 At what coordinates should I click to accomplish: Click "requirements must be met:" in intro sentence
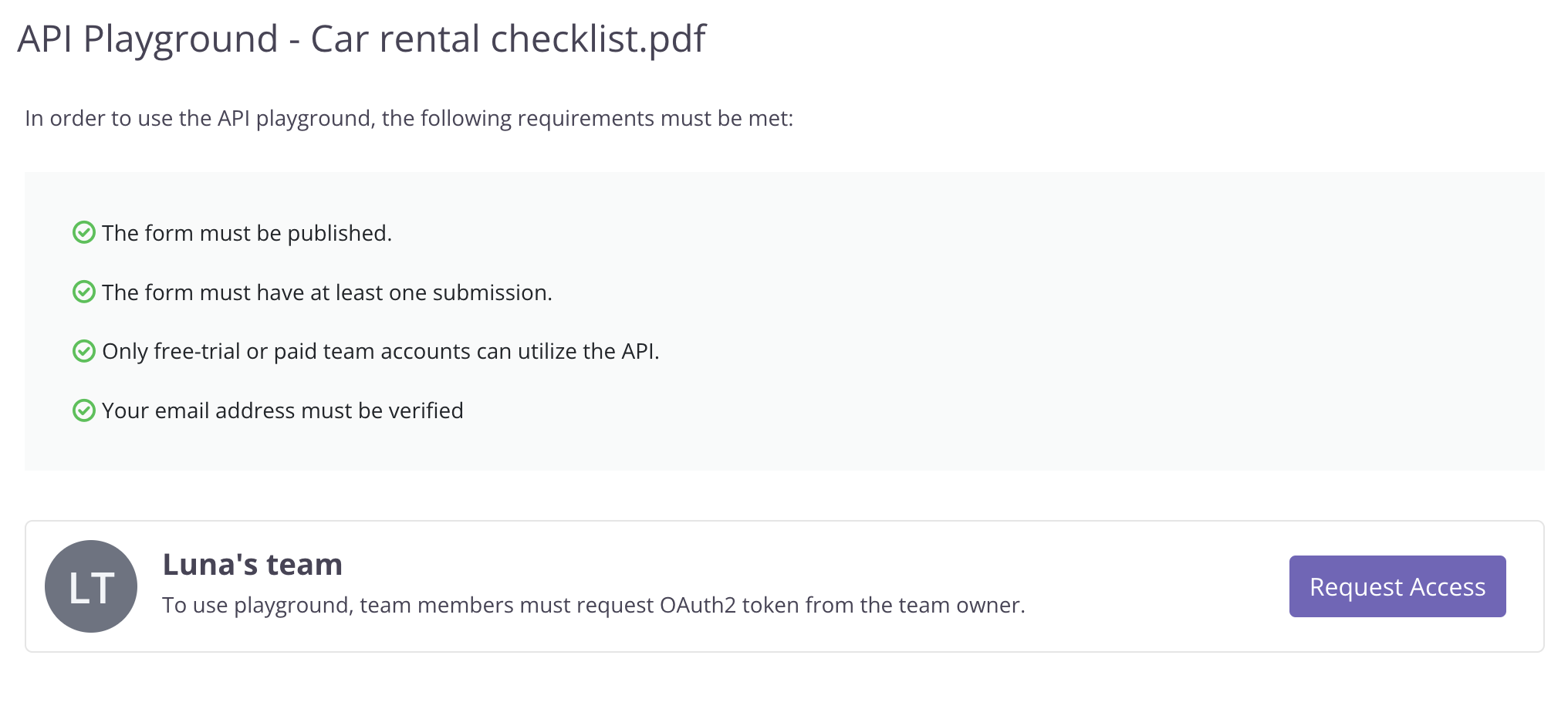click(654, 118)
